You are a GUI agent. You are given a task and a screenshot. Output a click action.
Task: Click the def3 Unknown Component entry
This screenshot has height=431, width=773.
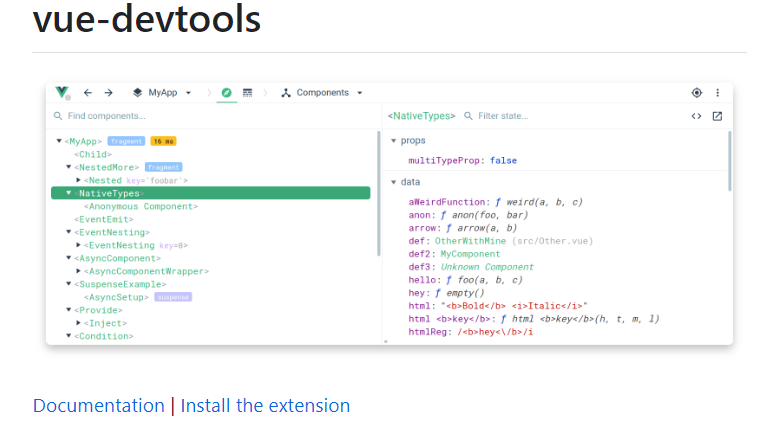click(471, 267)
